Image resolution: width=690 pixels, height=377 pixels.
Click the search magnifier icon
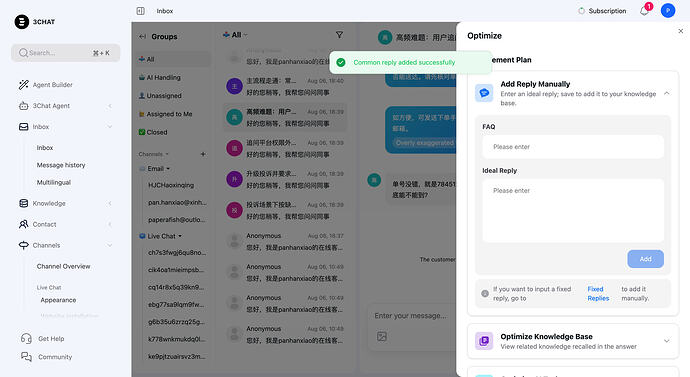coord(23,53)
